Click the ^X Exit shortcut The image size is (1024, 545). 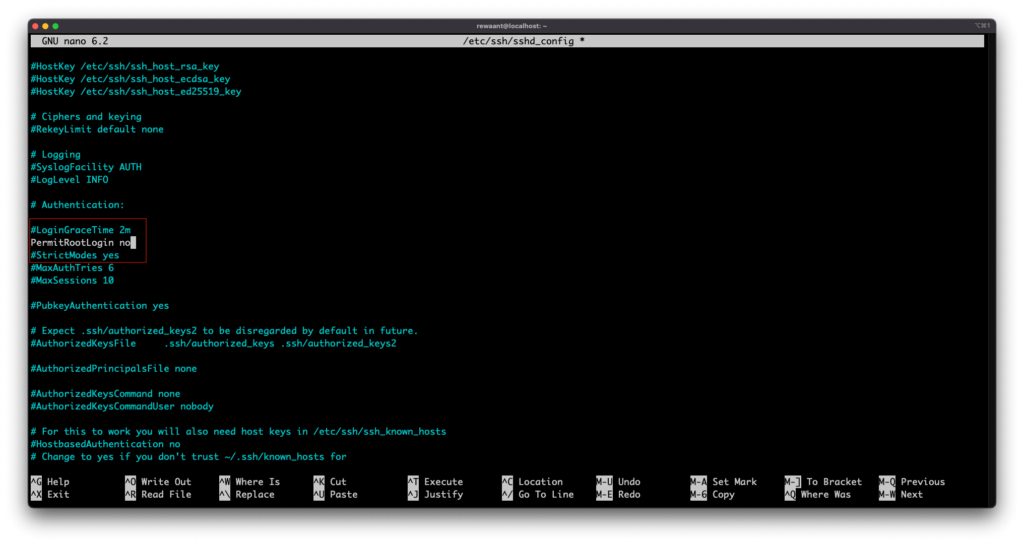point(50,494)
